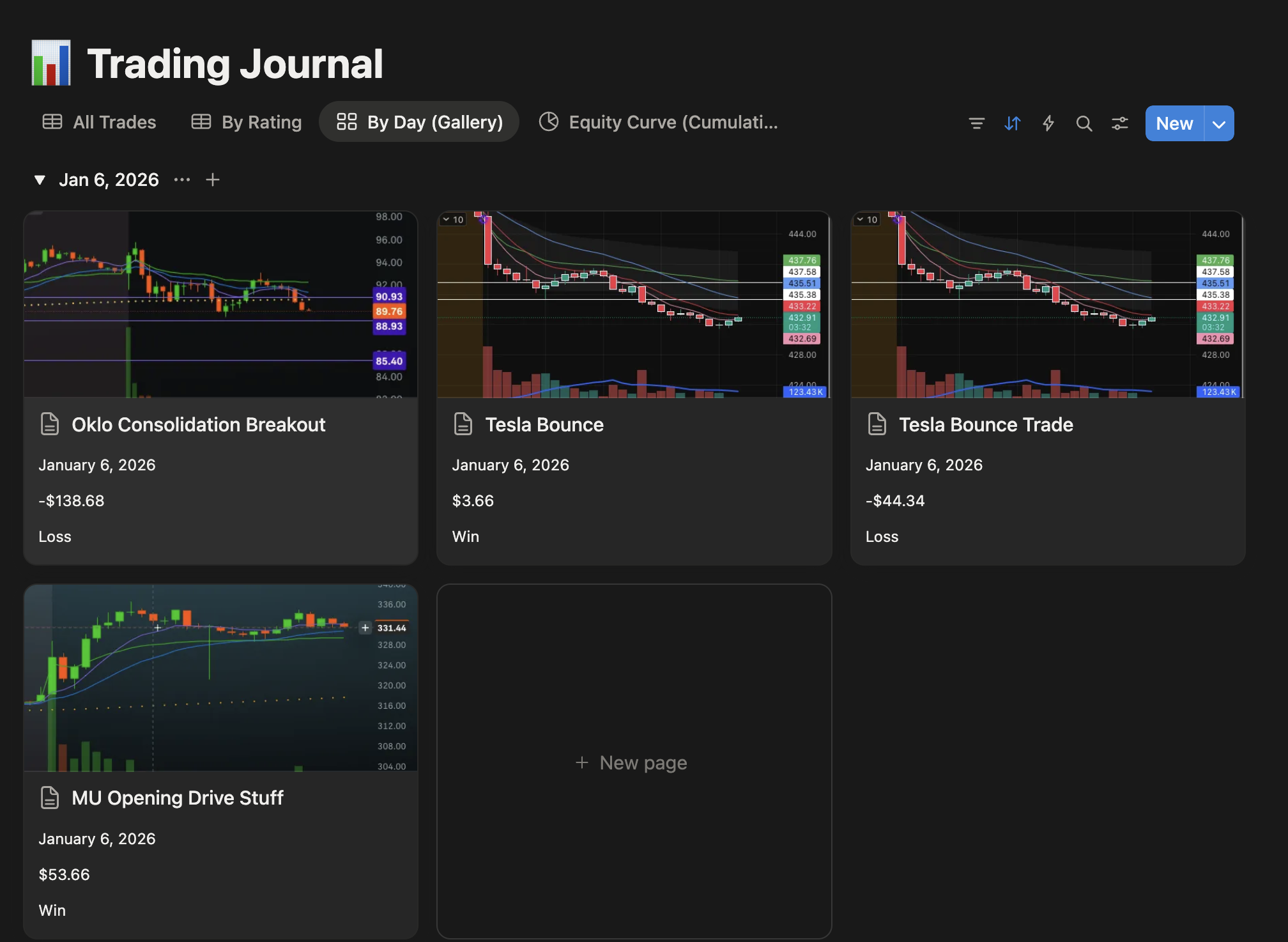
Task: Expand the 10 dropdown on Tesla Bounce chart
Action: click(x=453, y=219)
